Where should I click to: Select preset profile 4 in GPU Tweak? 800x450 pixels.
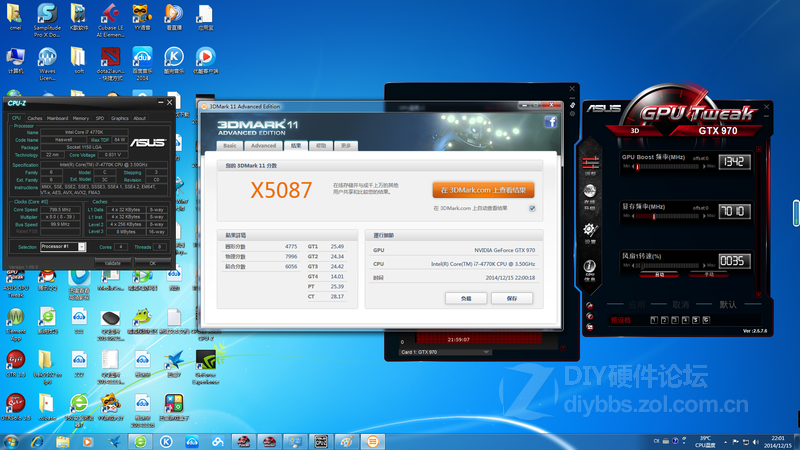tap(685, 320)
